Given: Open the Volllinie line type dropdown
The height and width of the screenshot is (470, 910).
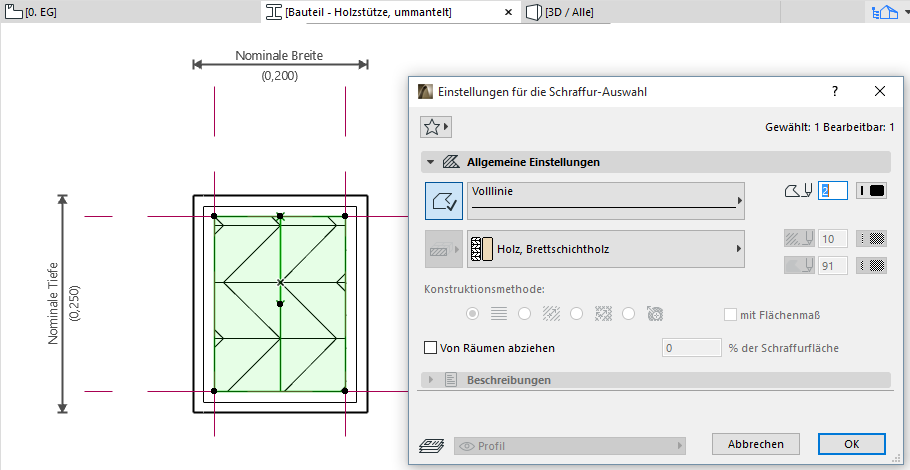Looking at the screenshot, I should [x=606, y=201].
